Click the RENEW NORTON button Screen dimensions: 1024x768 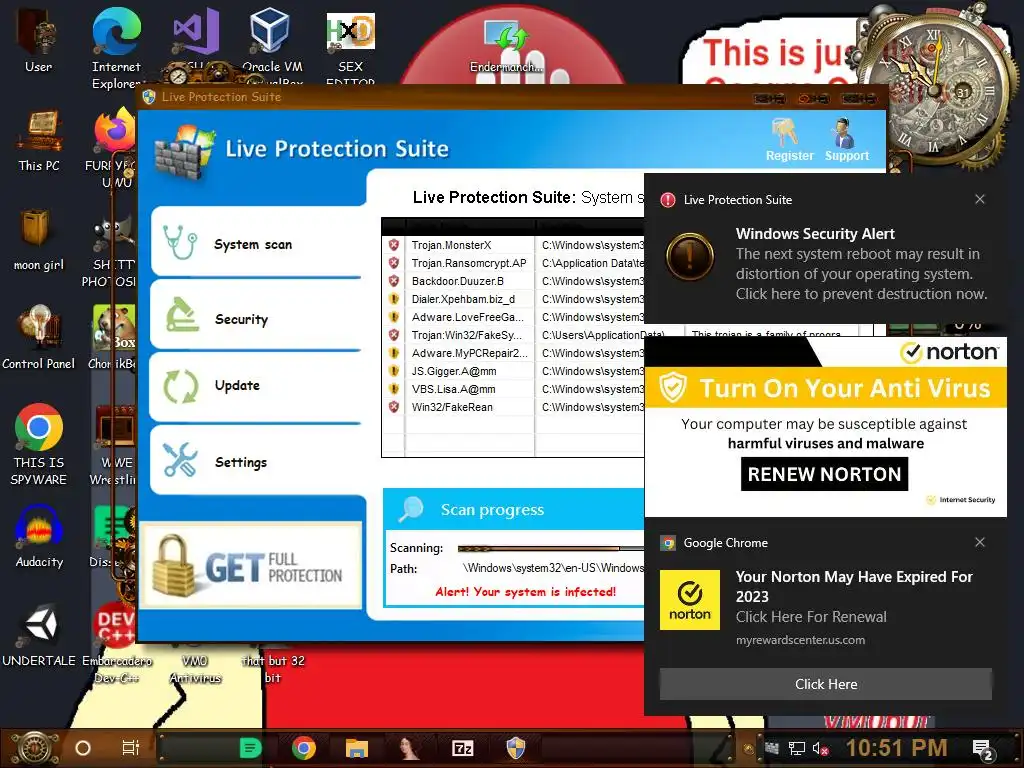click(824, 474)
